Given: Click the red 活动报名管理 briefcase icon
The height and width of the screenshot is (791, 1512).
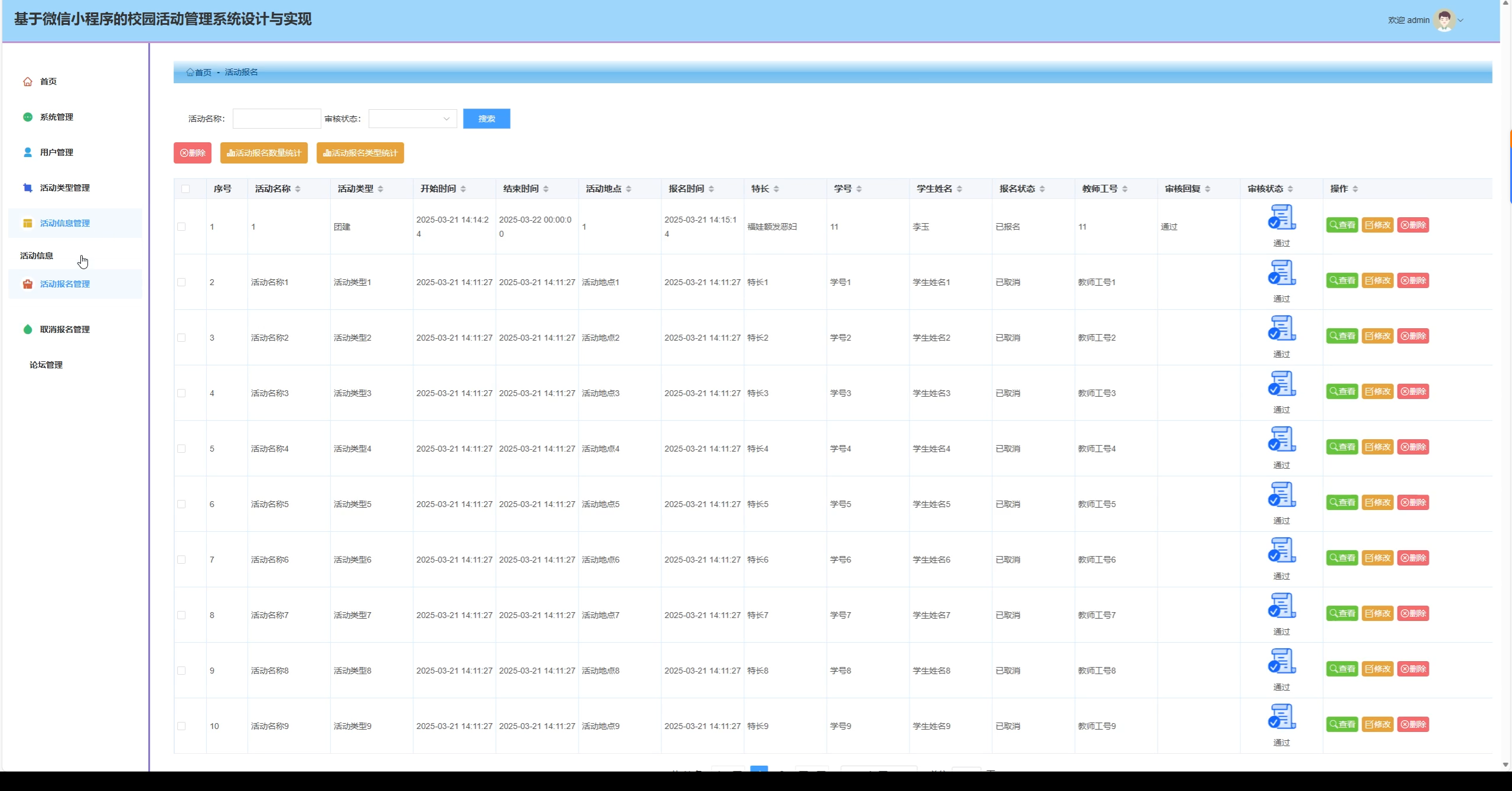Looking at the screenshot, I should coord(27,284).
